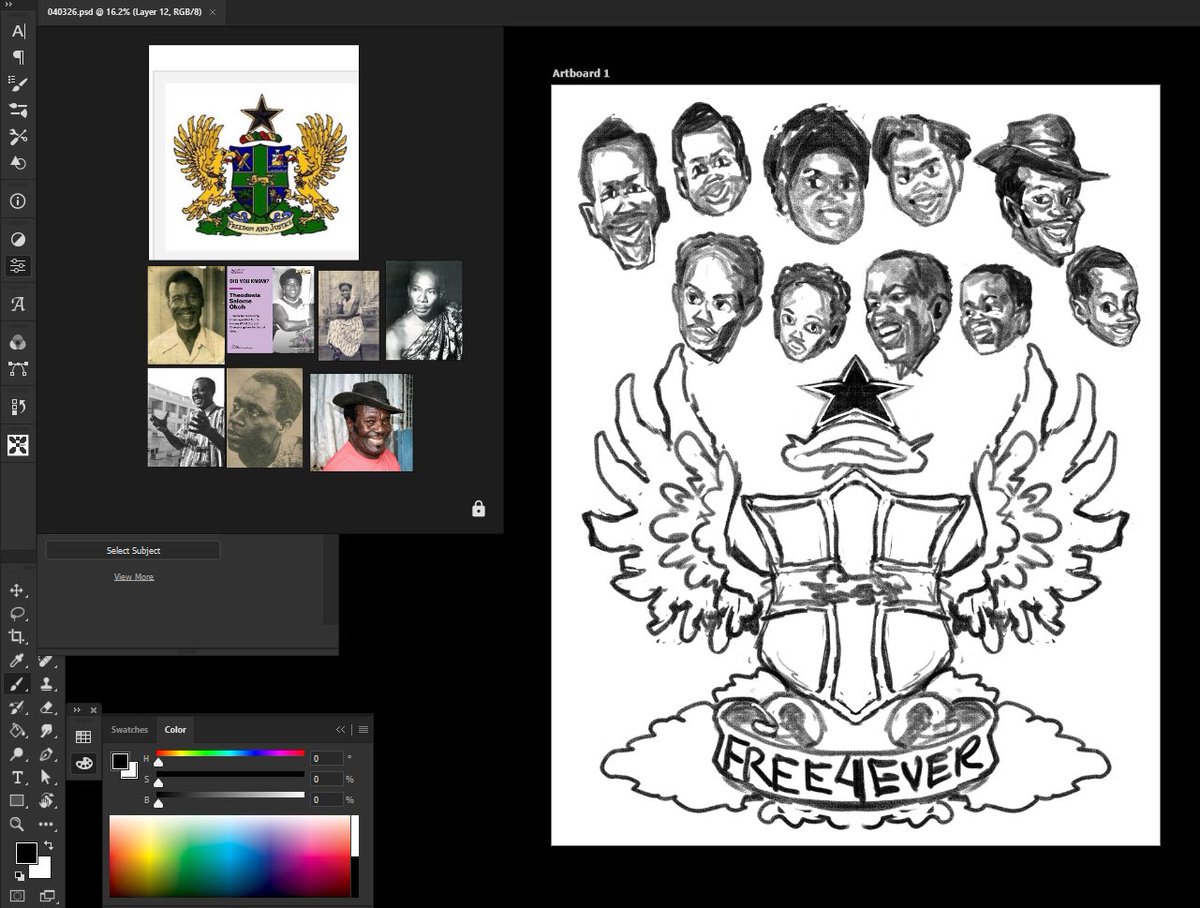
Task: Collapse the Color panel to icons
Action: 341,730
